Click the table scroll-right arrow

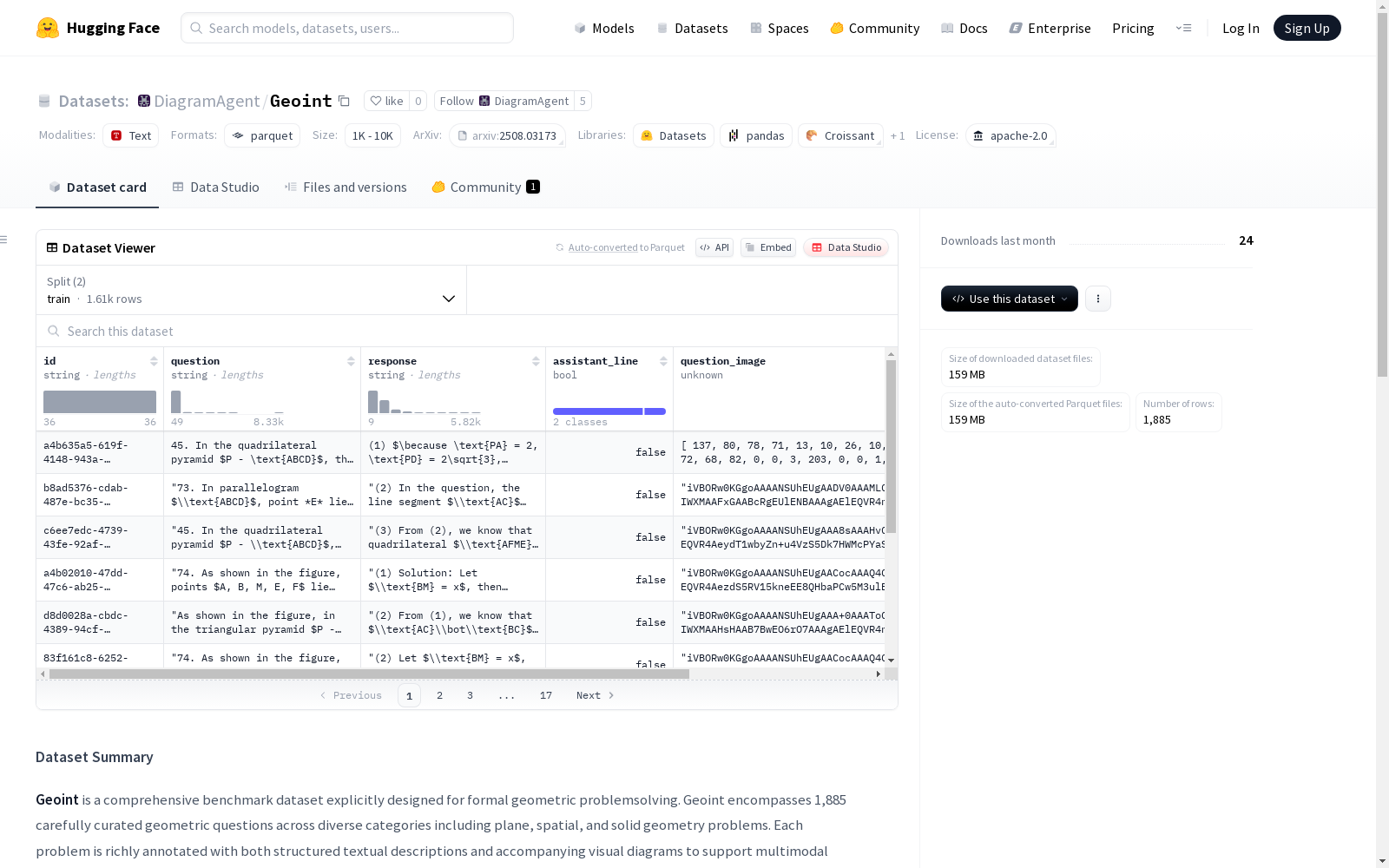(x=879, y=674)
